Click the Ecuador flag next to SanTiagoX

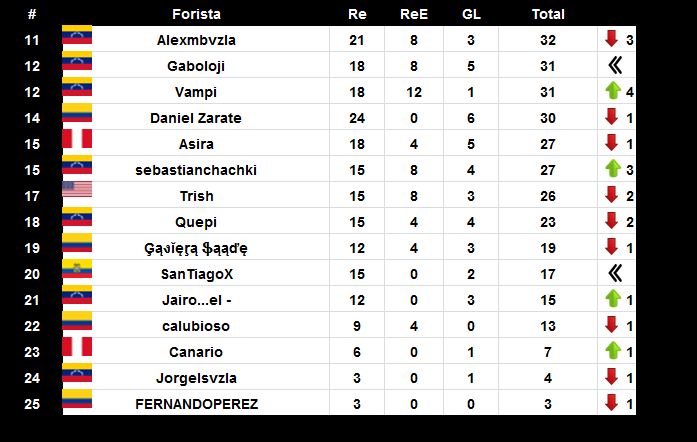(77, 269)
